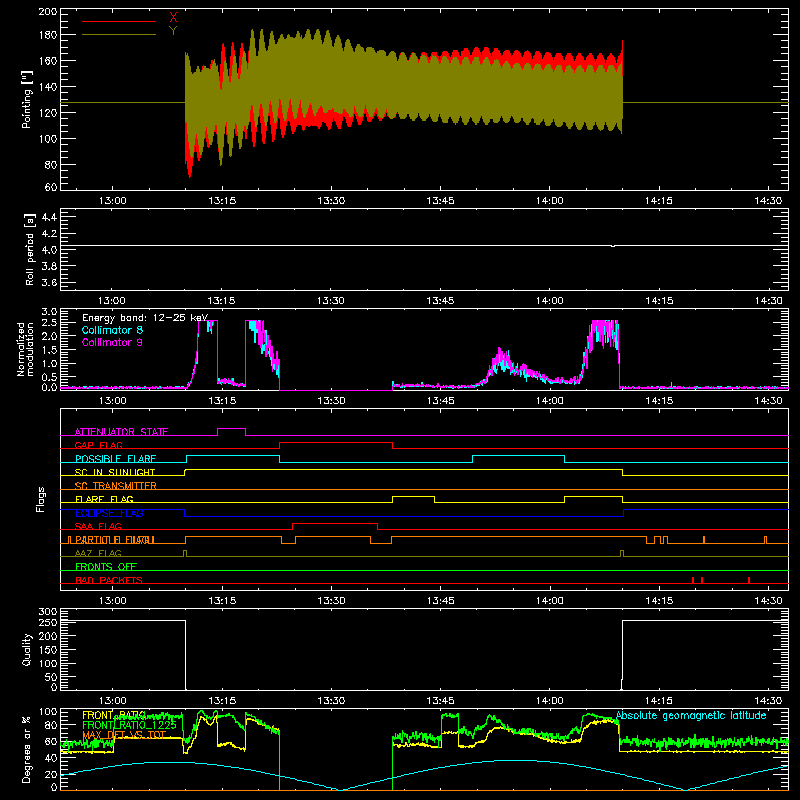Click 13:15 time label under Pointing plot
The width and height of the screenshot is (800, 800).
pos(222,201)
